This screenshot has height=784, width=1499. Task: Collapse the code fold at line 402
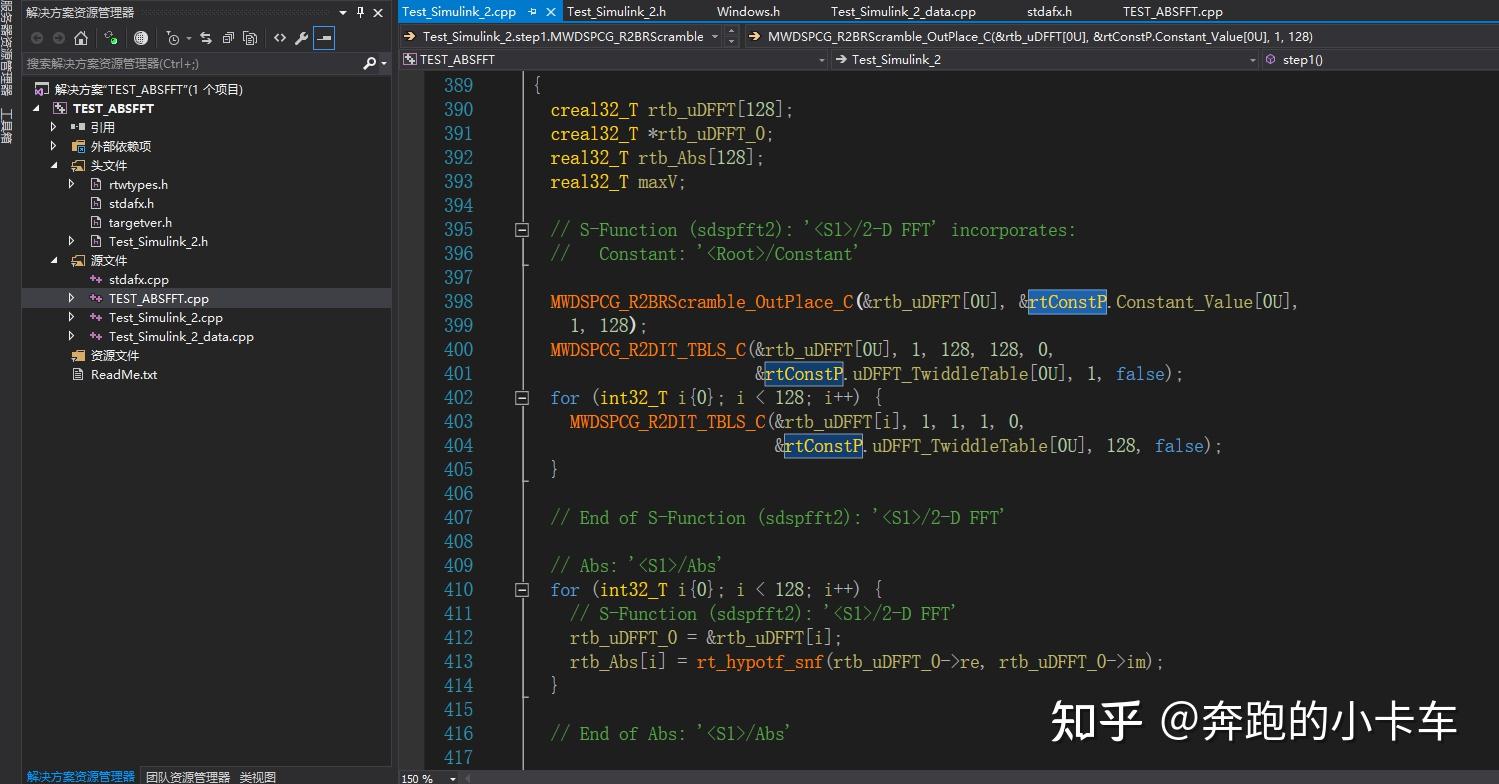[x=521, y=397]
